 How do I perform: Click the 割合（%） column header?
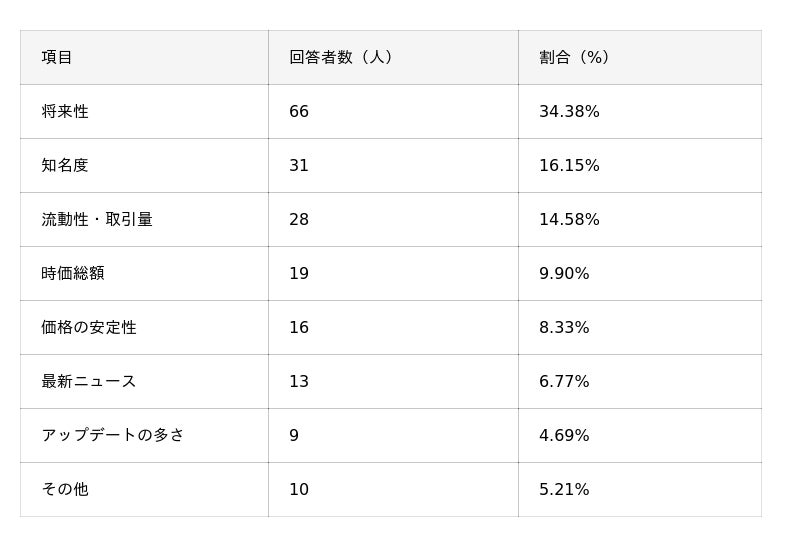pyautogui.click(x=574, y=58)
